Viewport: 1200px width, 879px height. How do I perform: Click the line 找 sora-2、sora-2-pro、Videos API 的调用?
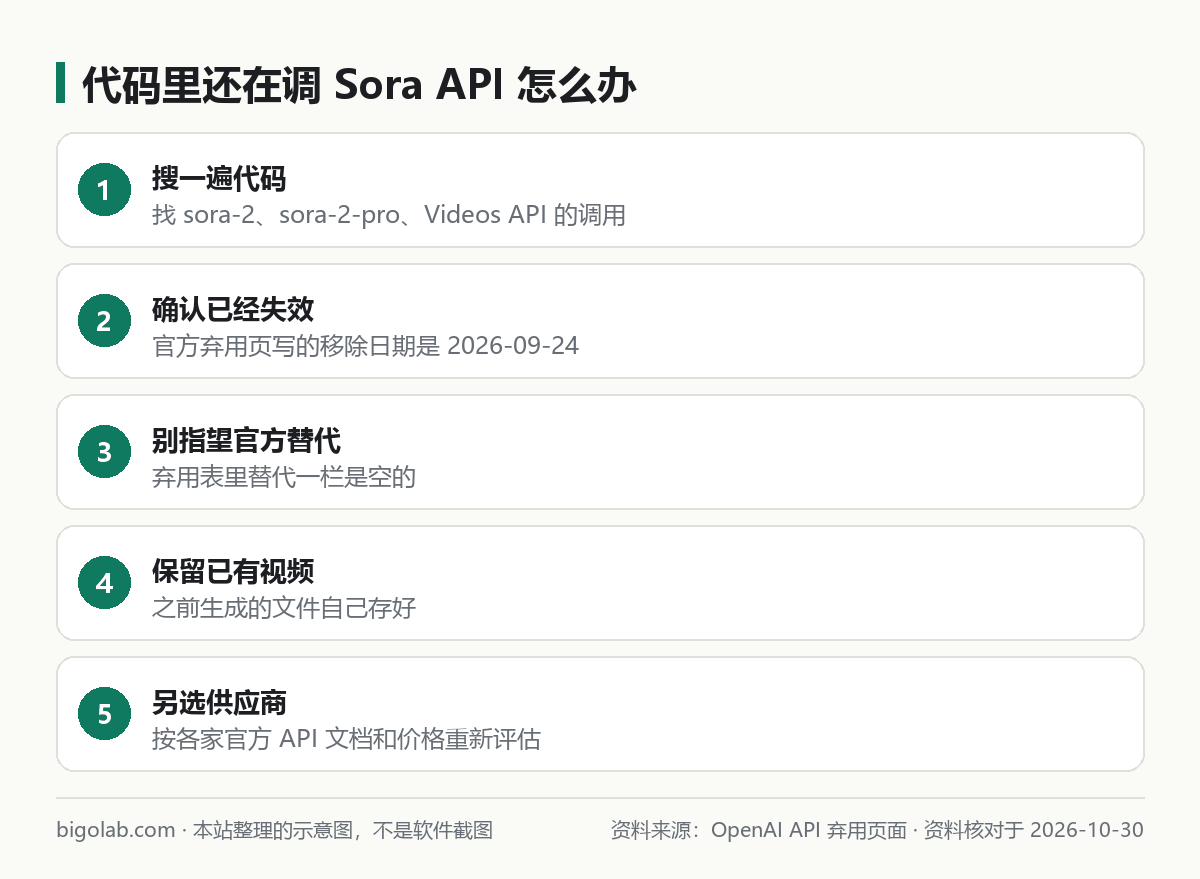pyautogui.click(x=389, y=215)
